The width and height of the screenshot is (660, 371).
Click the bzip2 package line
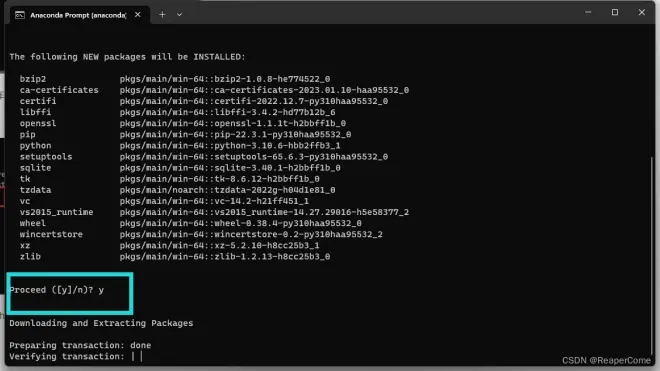(x=175, y=79)
